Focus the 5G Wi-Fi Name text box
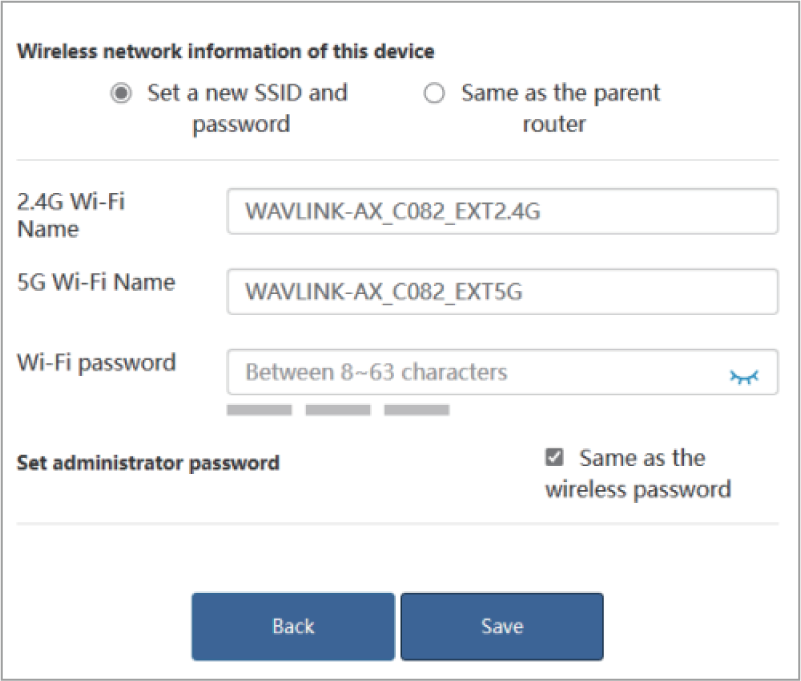 [x=501, y=292]
